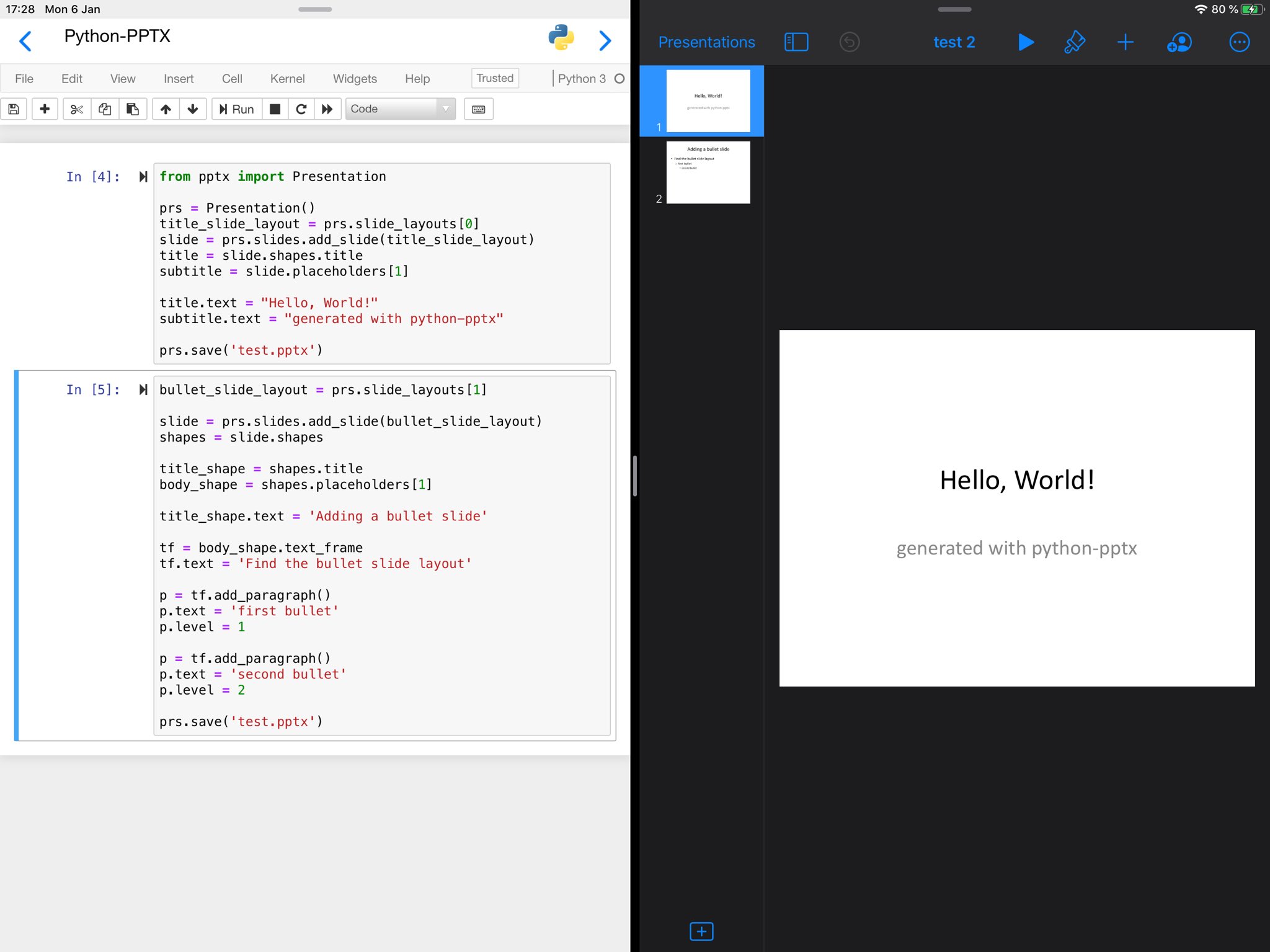Click the Hello, World! title on the slide

pyautogui.click(x=1017, y=480)
